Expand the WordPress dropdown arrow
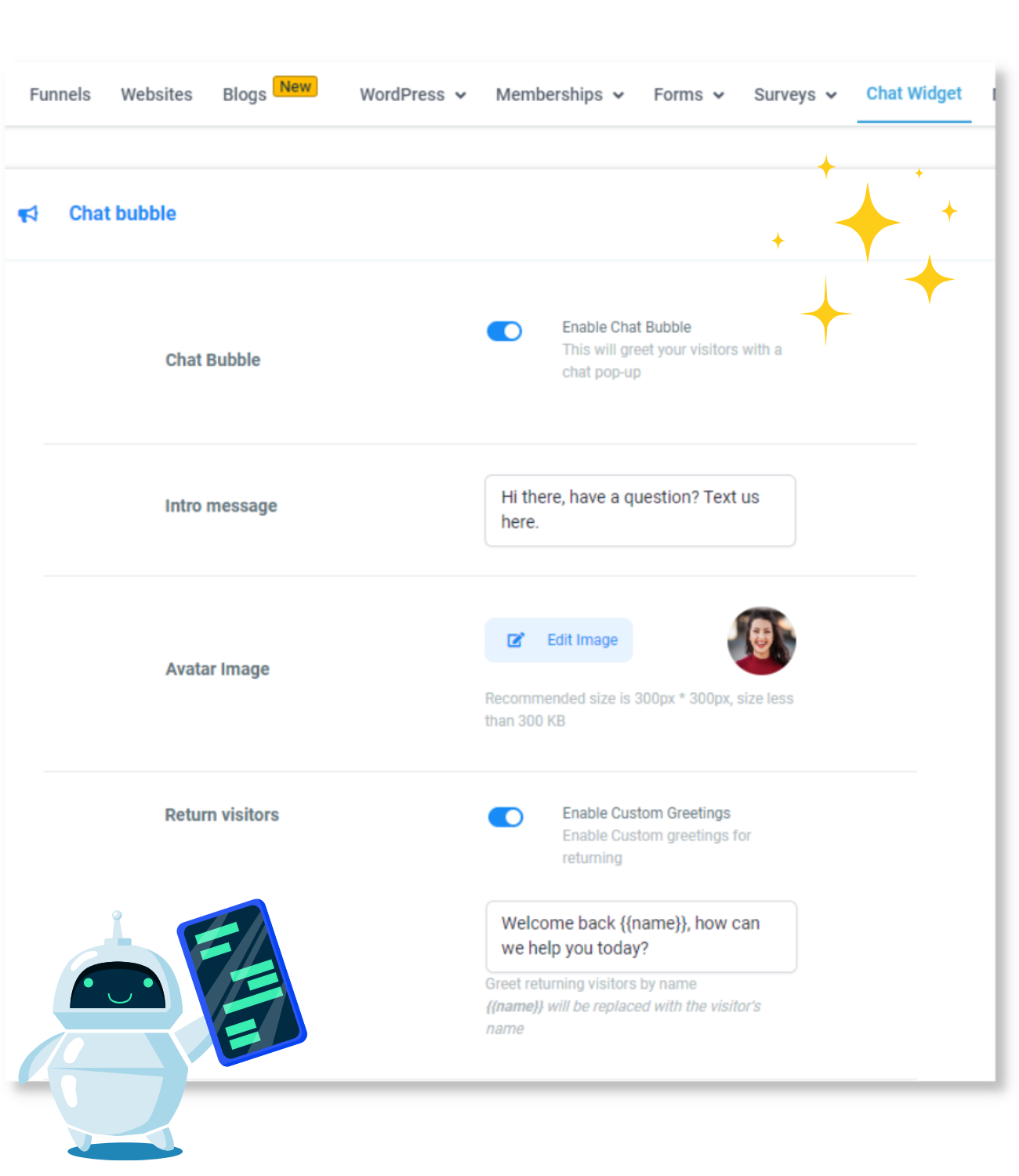 click(x=461, y=96)
